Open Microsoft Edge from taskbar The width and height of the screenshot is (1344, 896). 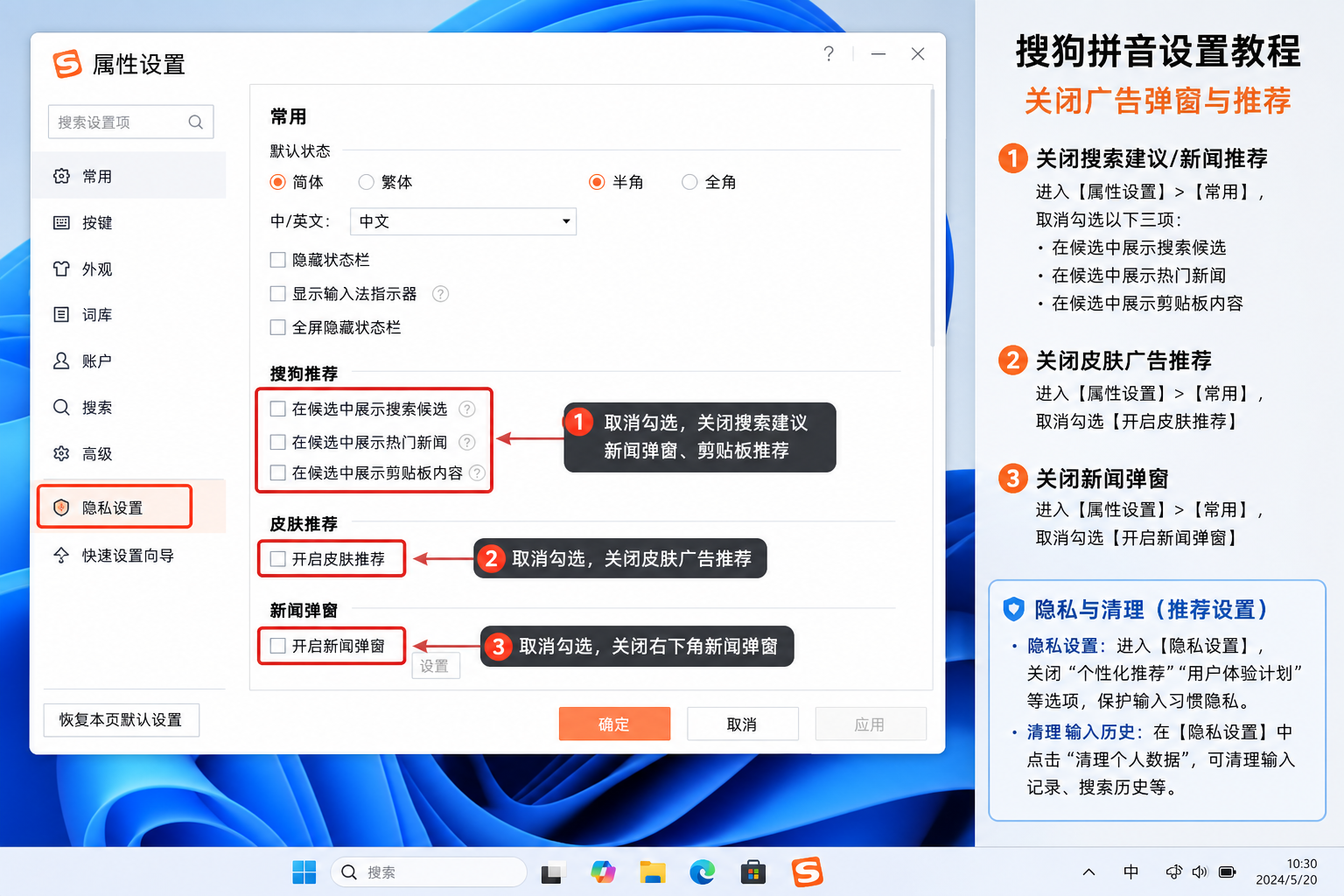pyautogui.click(x=703, y=872)
